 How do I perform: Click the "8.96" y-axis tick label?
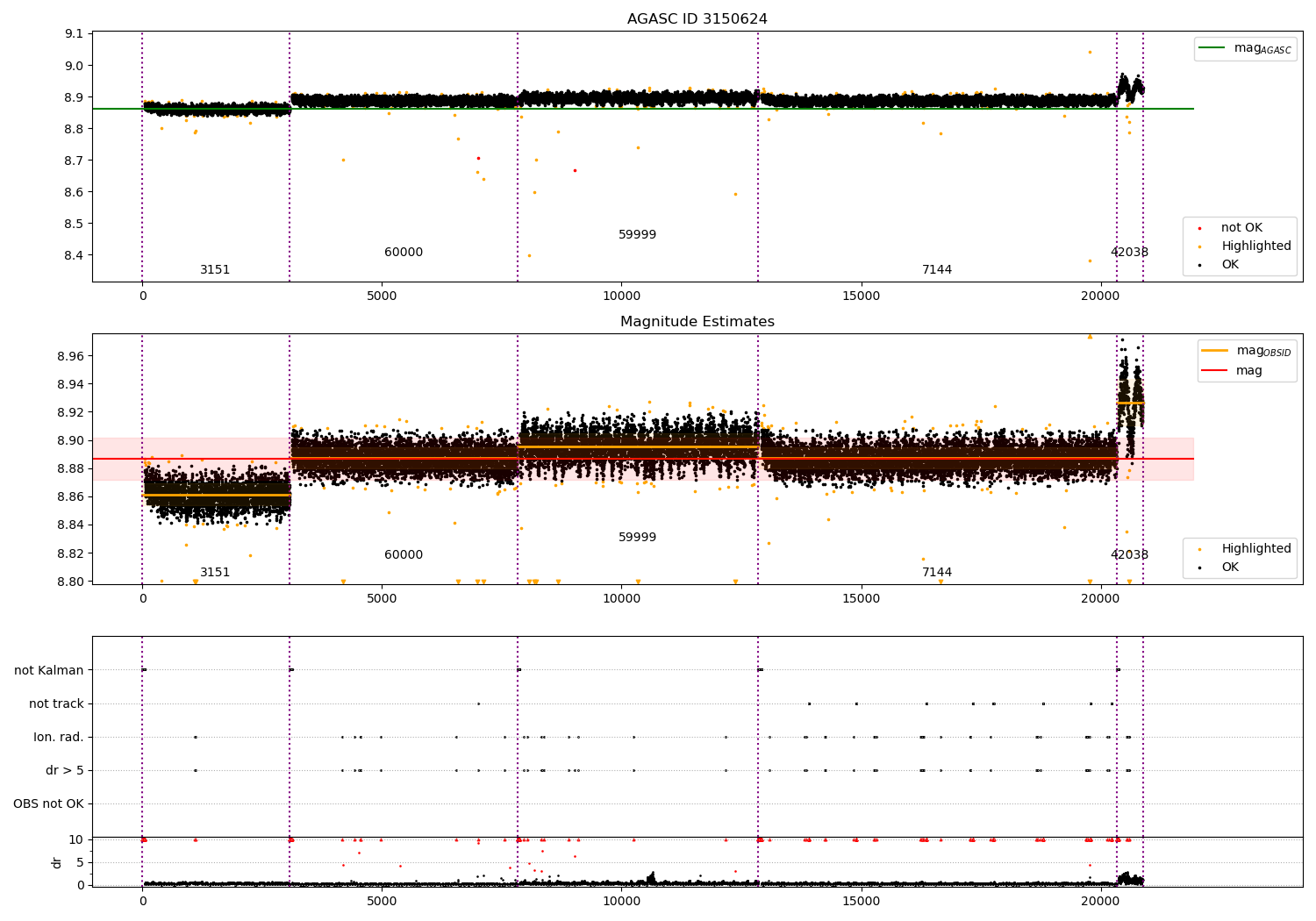point(70,356)
